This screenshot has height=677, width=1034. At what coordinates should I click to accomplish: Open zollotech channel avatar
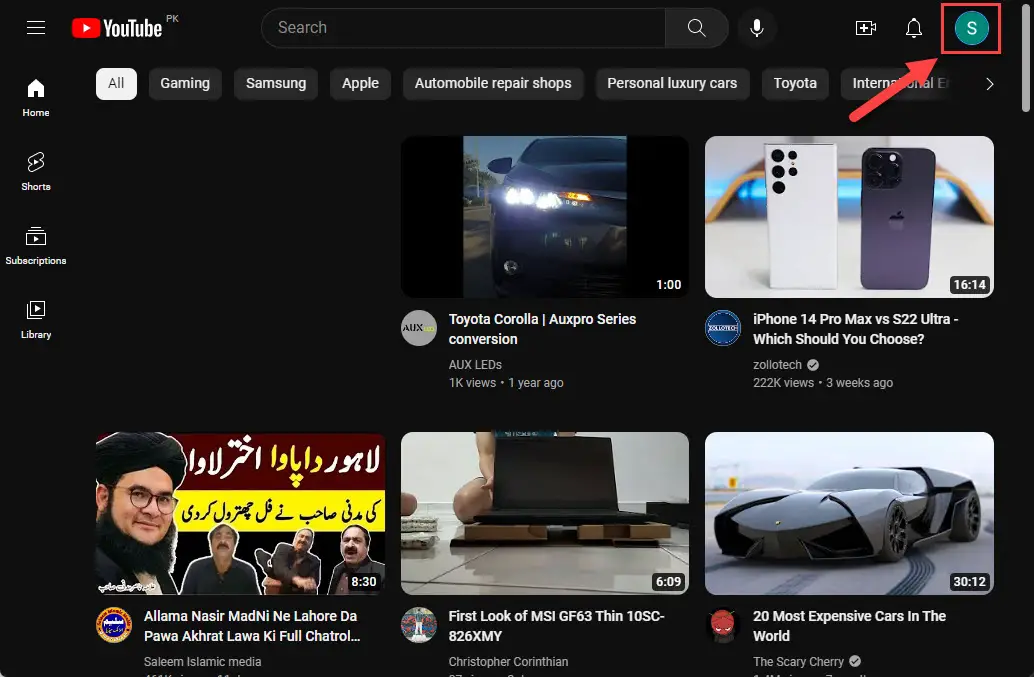(x=723, y=328)
